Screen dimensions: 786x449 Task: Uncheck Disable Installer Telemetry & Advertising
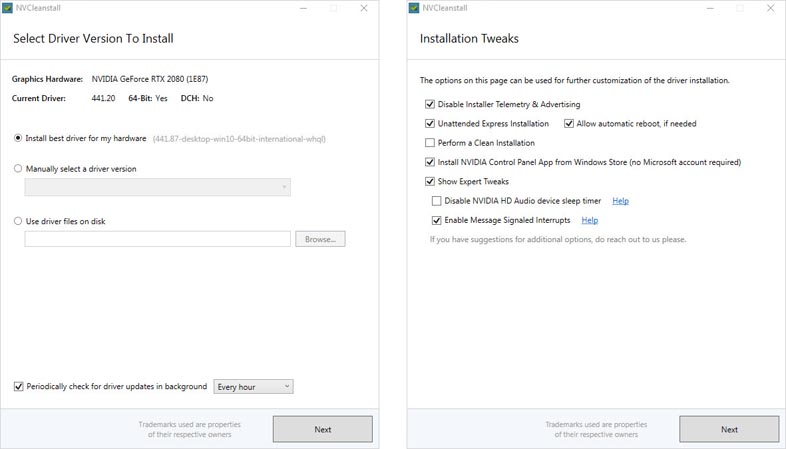click(x=430, y=104)
